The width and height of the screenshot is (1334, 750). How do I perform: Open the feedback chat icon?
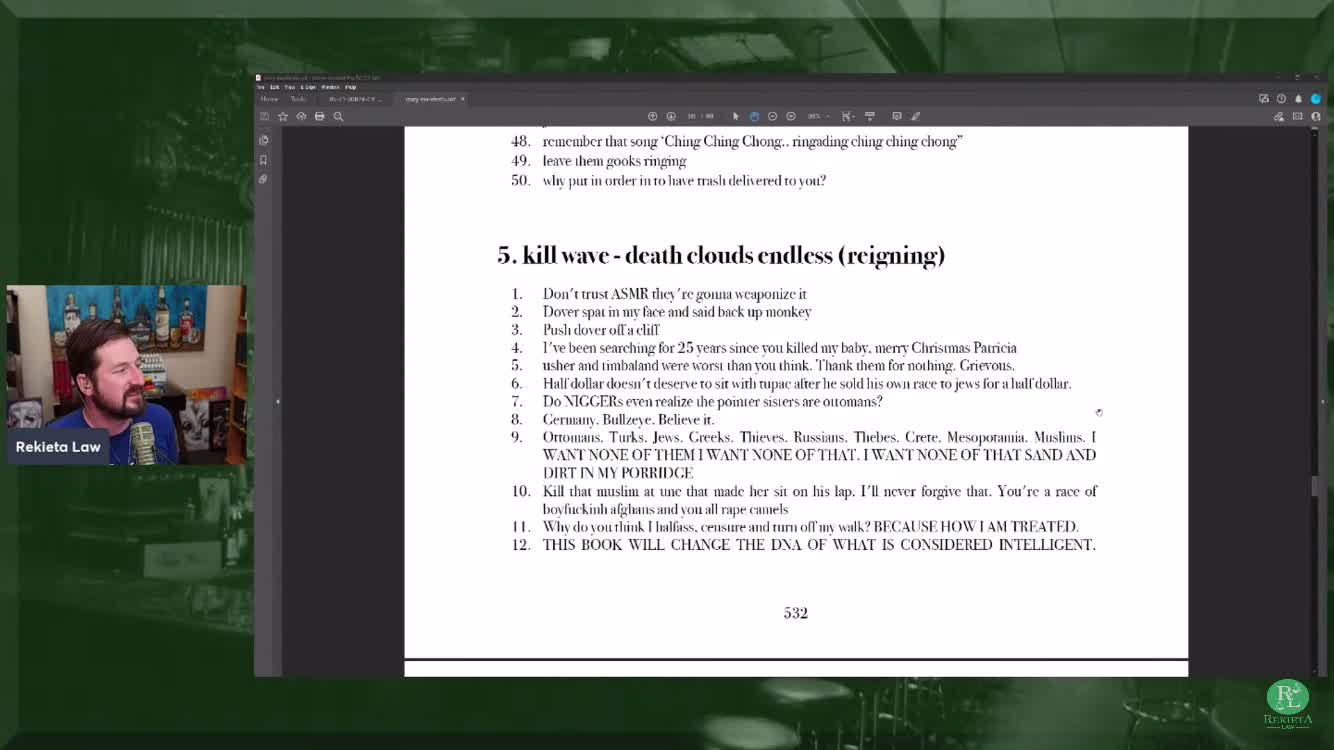(x=1264, y=99)
